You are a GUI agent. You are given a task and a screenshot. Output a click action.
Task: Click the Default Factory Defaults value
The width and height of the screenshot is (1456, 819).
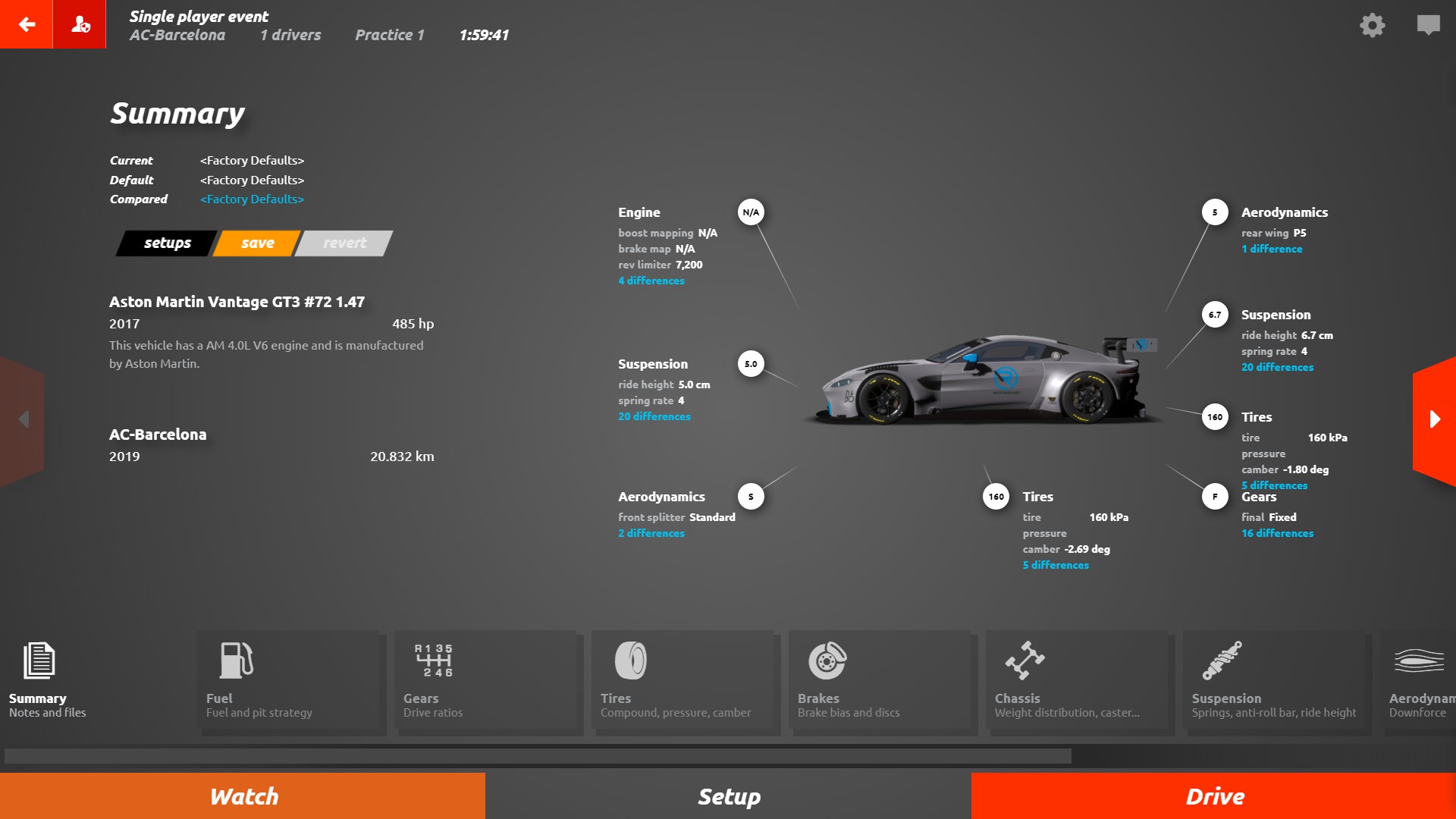click(x=252, y=180)
